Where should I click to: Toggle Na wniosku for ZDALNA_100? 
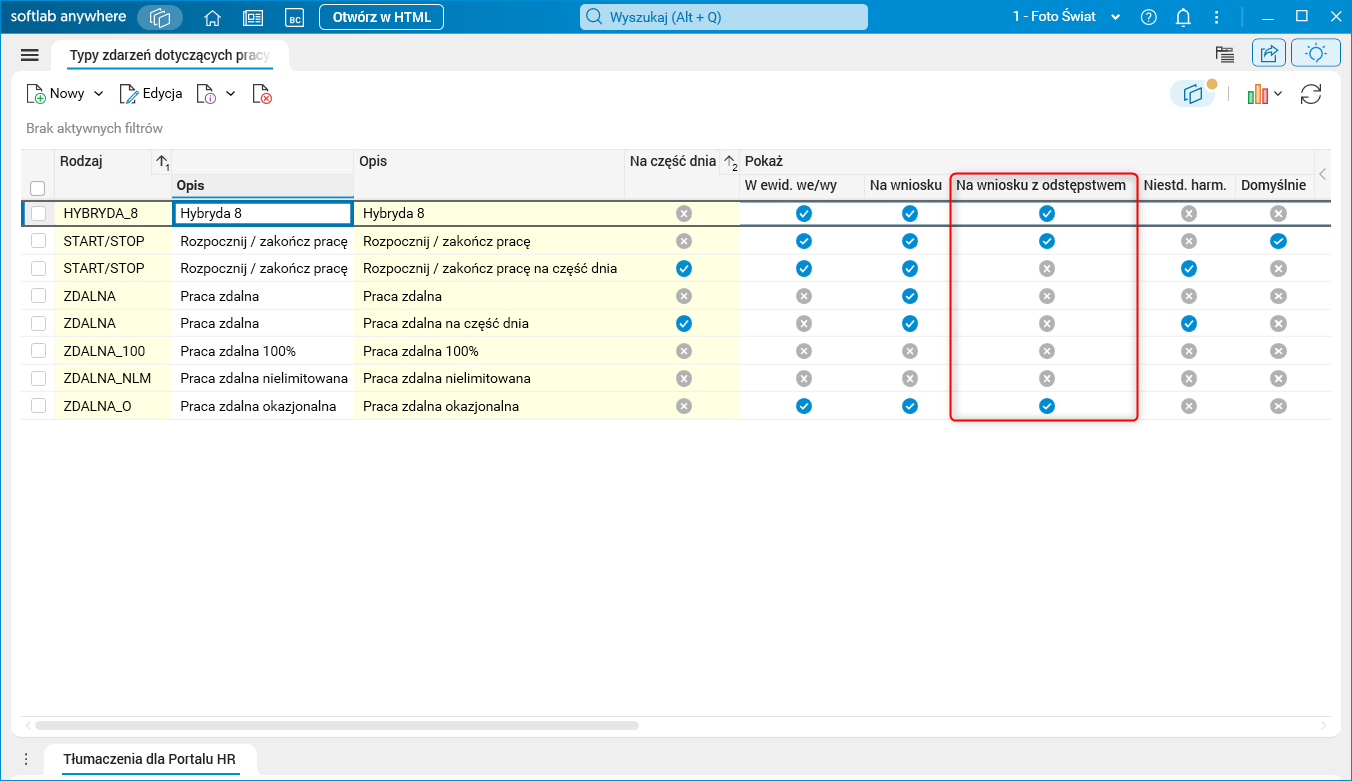(909, 351)
